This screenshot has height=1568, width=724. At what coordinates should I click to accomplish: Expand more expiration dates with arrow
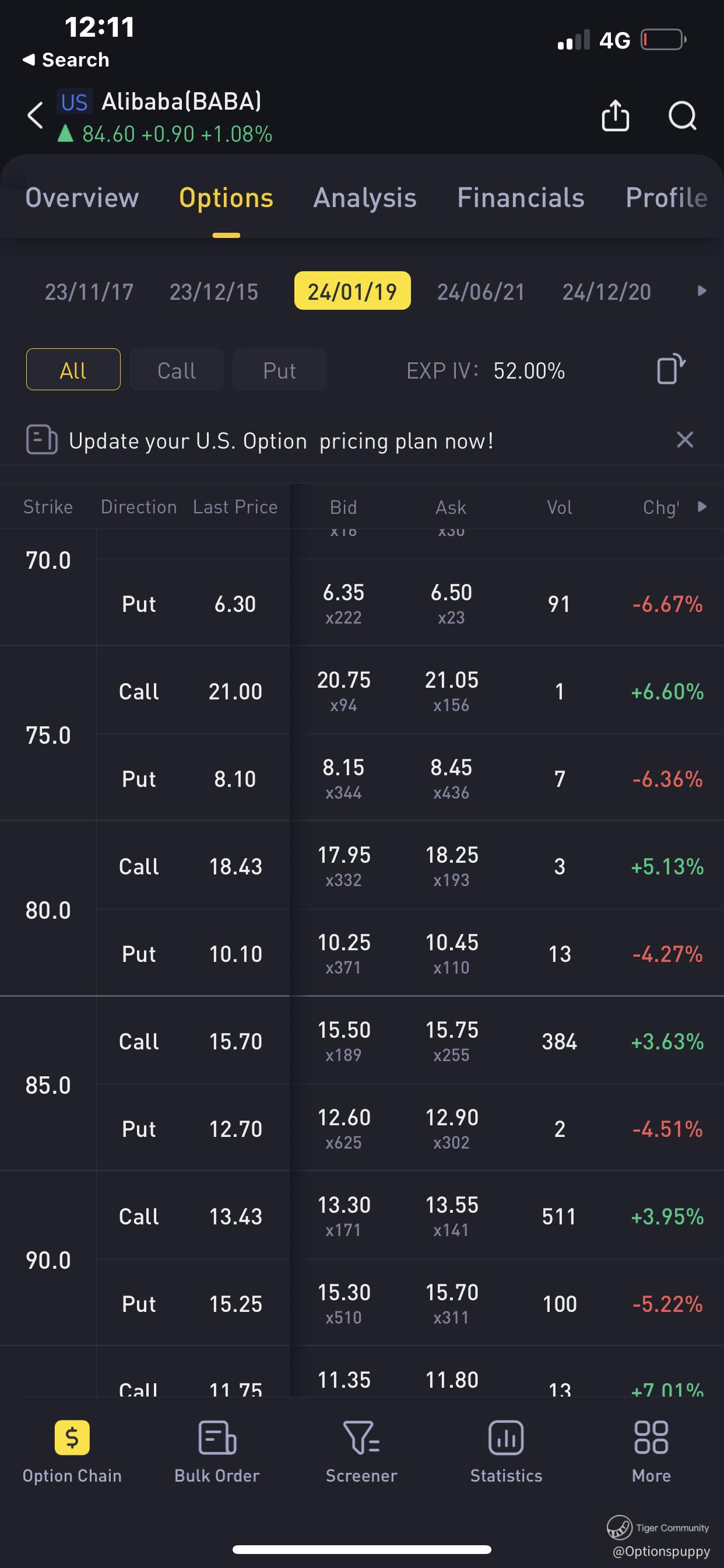(x=701, y=291)
